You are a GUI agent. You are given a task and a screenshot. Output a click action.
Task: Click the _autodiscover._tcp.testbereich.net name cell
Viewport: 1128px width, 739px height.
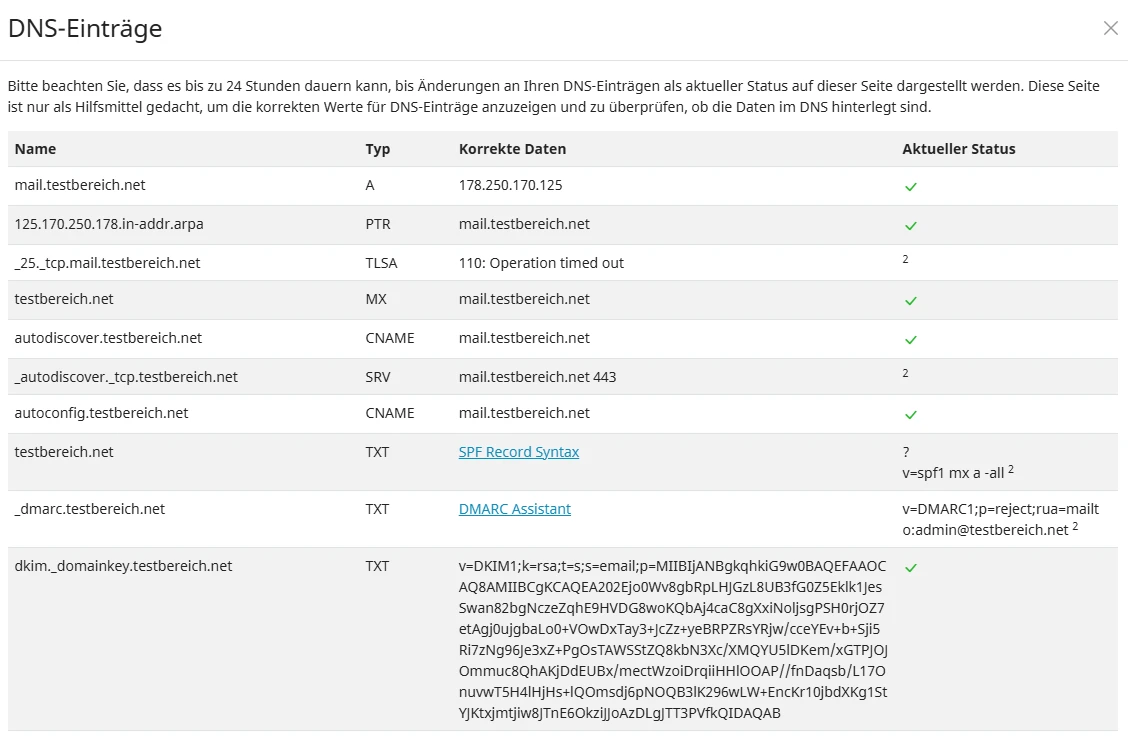126,376
